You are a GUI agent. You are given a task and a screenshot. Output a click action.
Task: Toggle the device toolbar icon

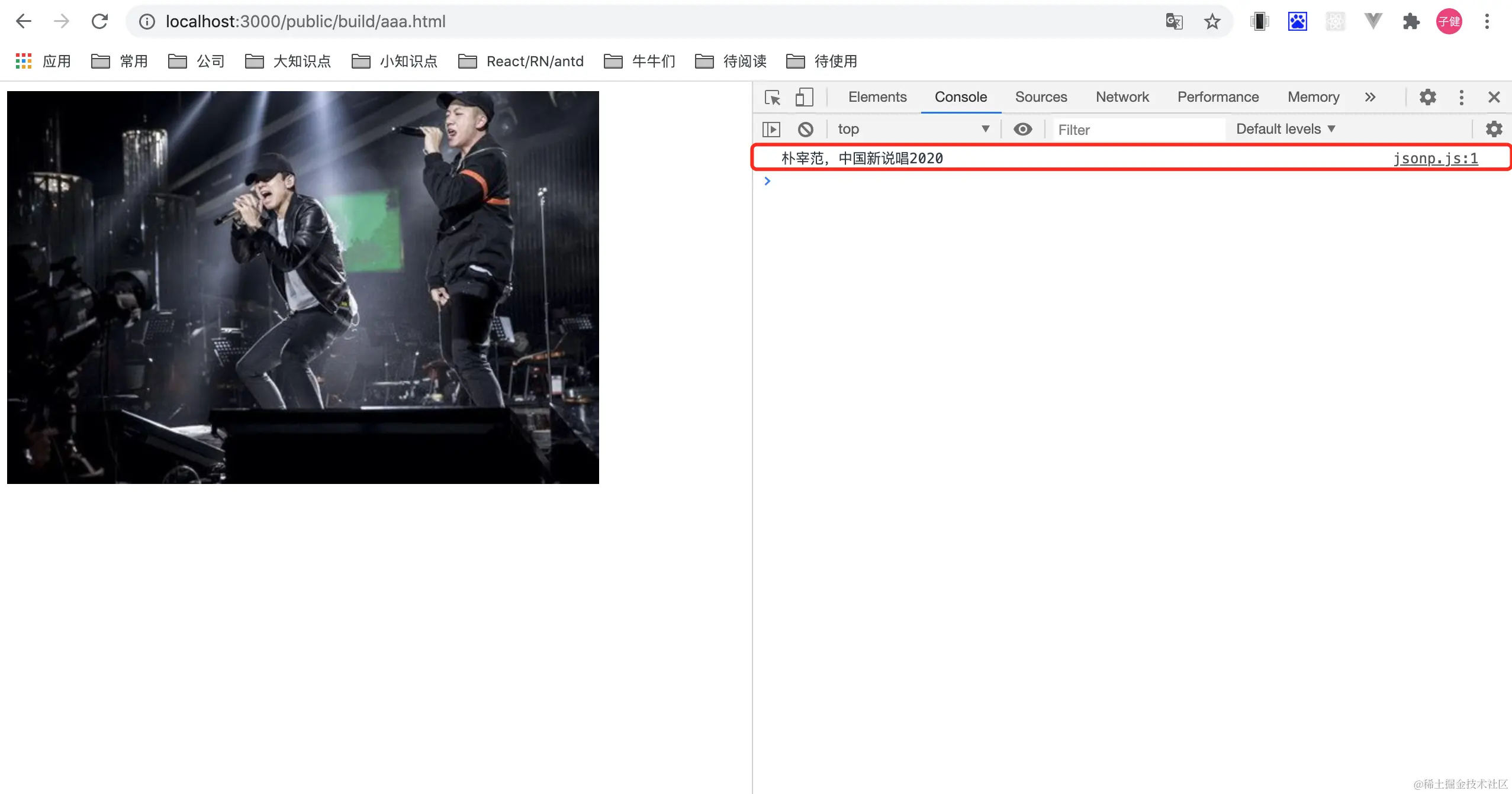point(804,97)
